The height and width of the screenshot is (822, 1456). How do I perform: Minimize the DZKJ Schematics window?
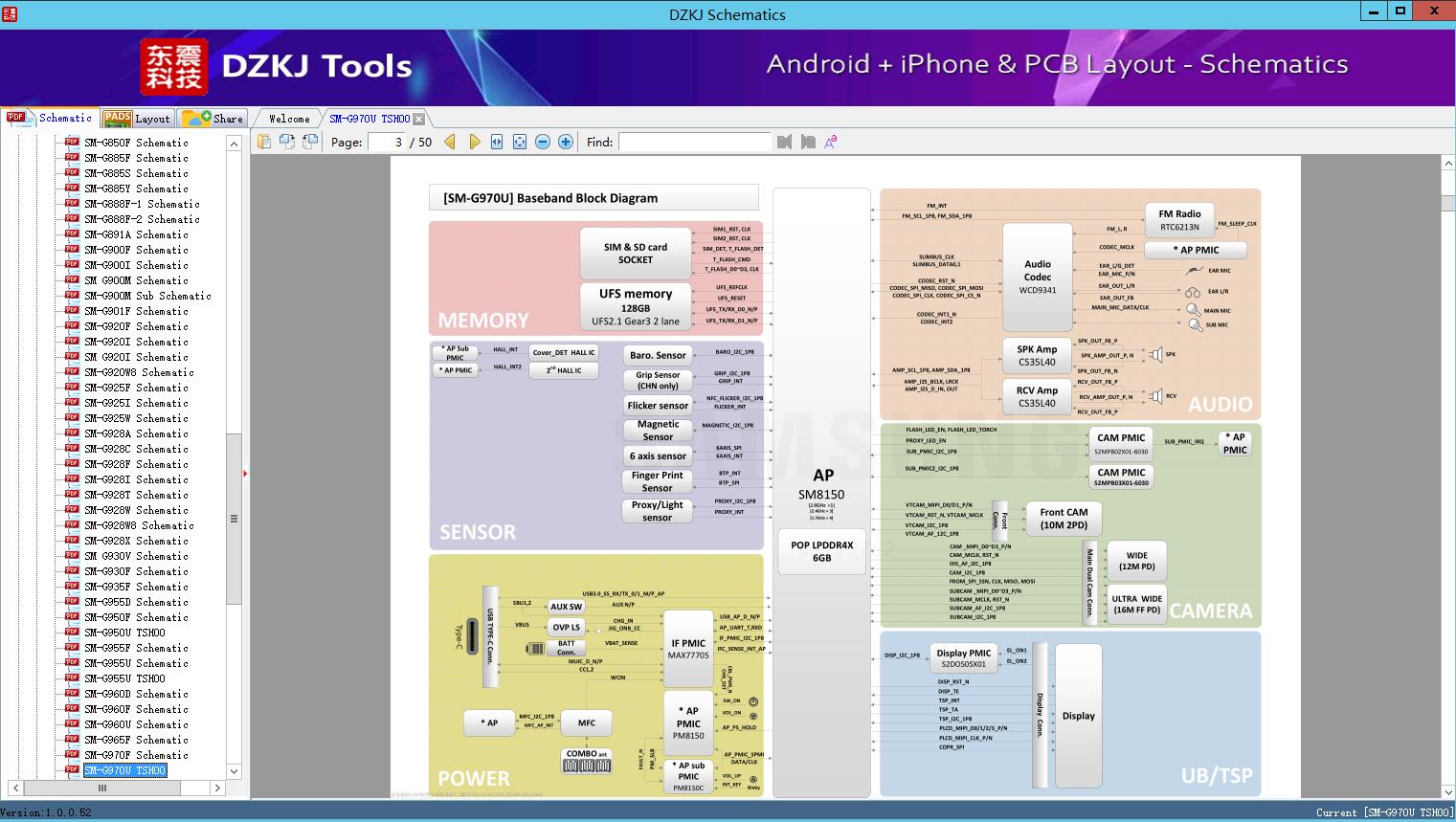click(1375, 11)
